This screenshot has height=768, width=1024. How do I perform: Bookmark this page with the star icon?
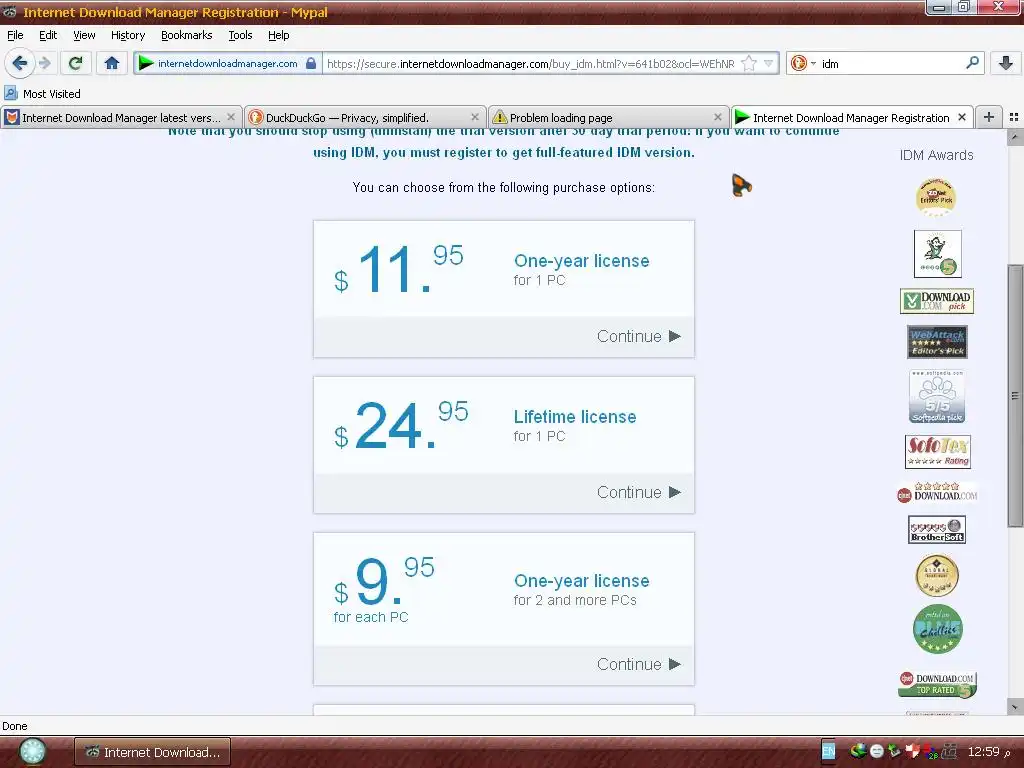click(x=749, y=63)
